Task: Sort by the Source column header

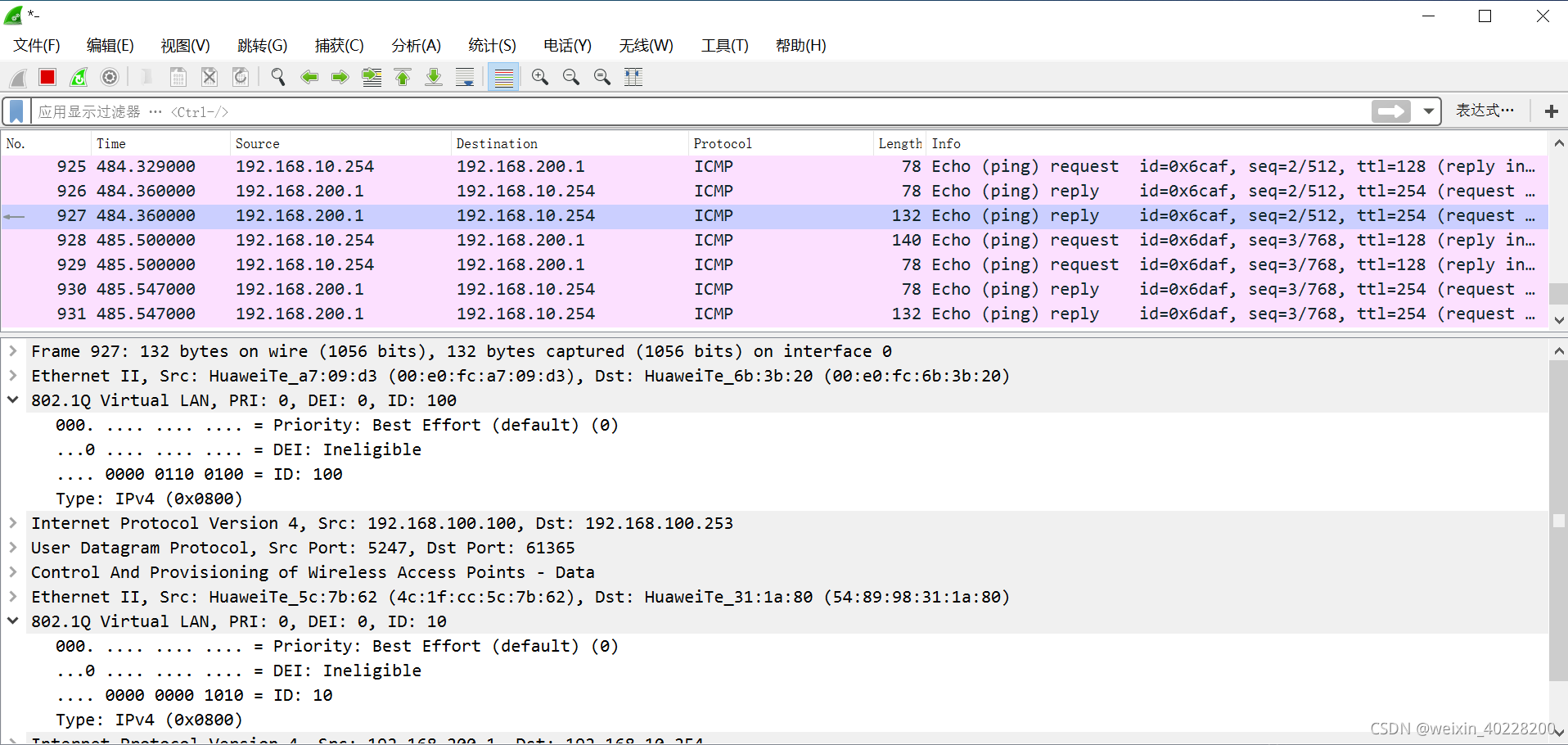Action: 340,144
